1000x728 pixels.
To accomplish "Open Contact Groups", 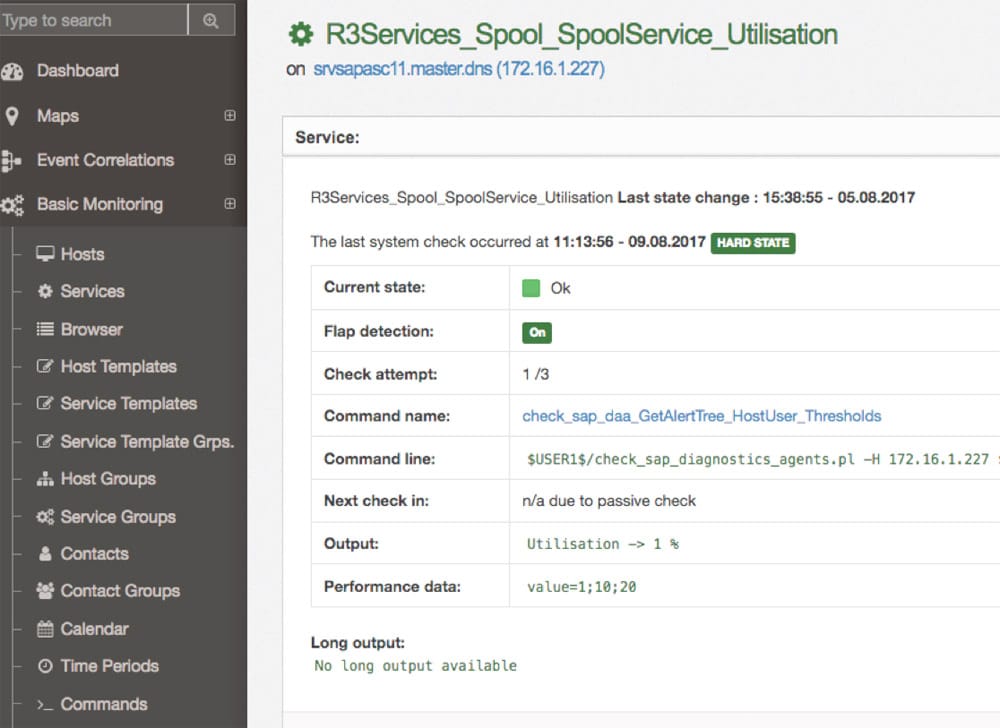I will [x=121, y=591].
